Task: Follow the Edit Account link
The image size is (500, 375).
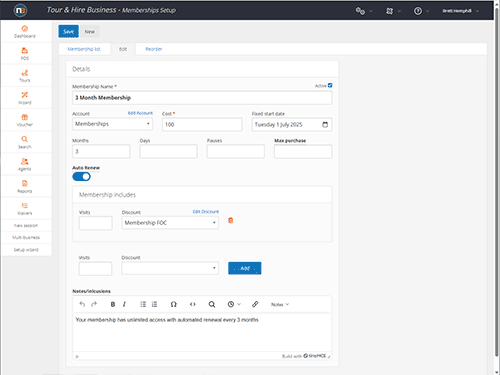Action: pyautogui.click(x=140, y=113)
